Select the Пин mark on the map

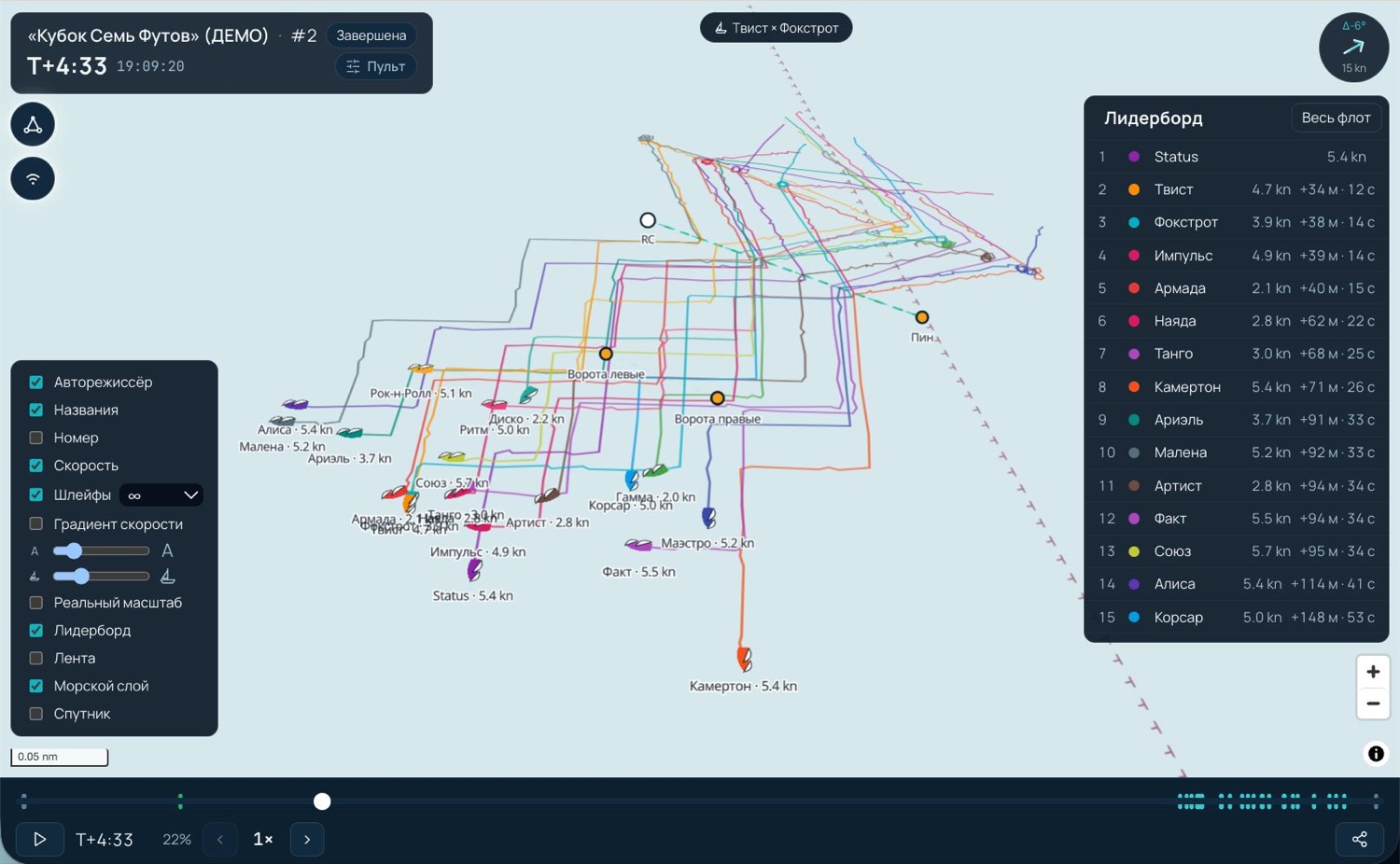click(922, 318)
